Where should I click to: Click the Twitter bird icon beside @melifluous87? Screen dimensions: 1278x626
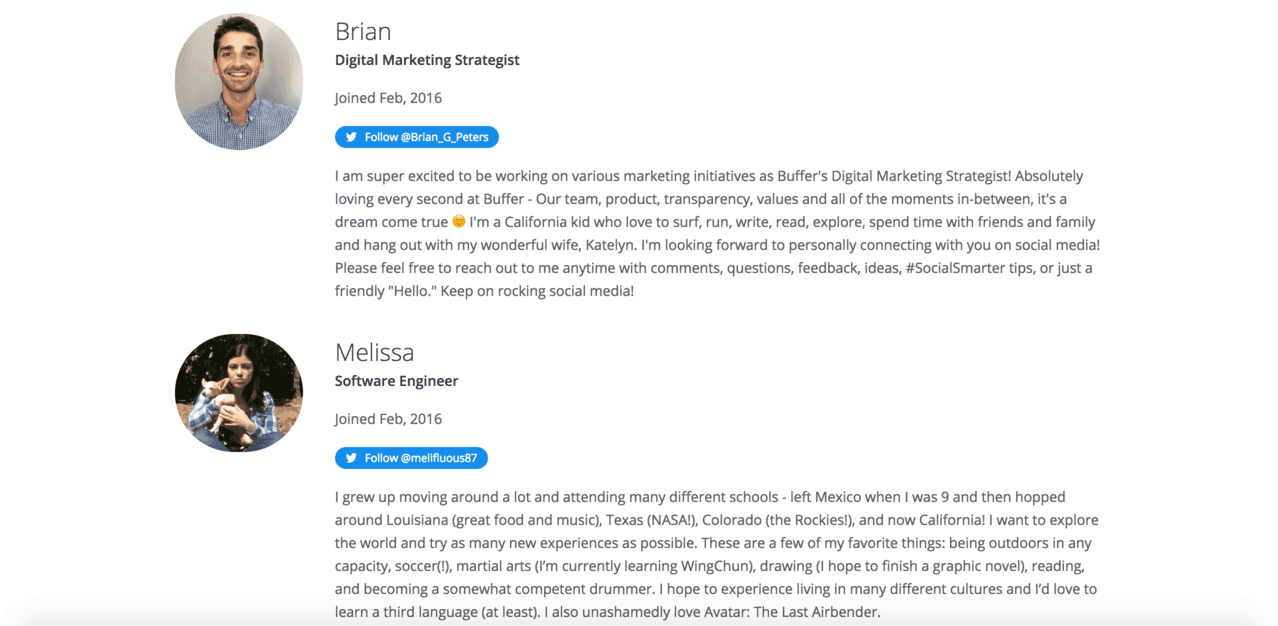pyautogui.click(x=351, y=458)
